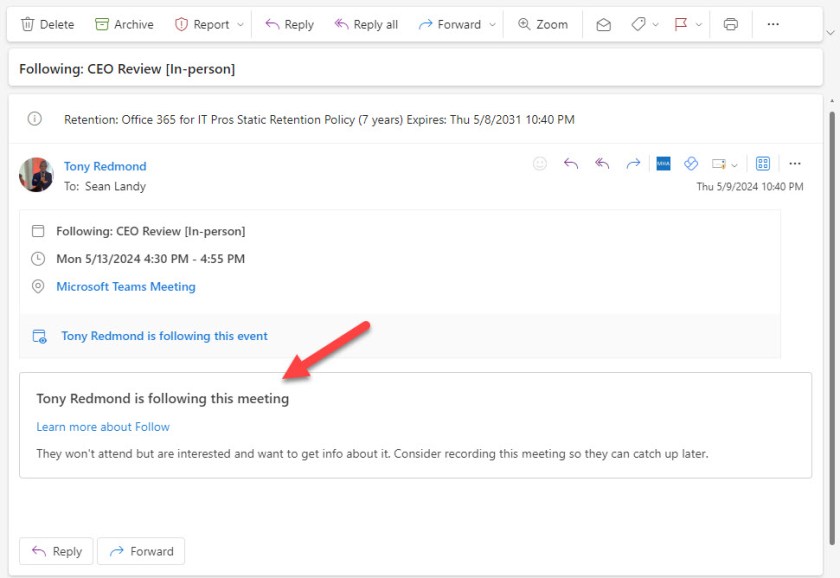The width and height of the screenshot is (840, 578).
Task: Add a reaction with the smiley icon
Action: [x=540, y=163]
